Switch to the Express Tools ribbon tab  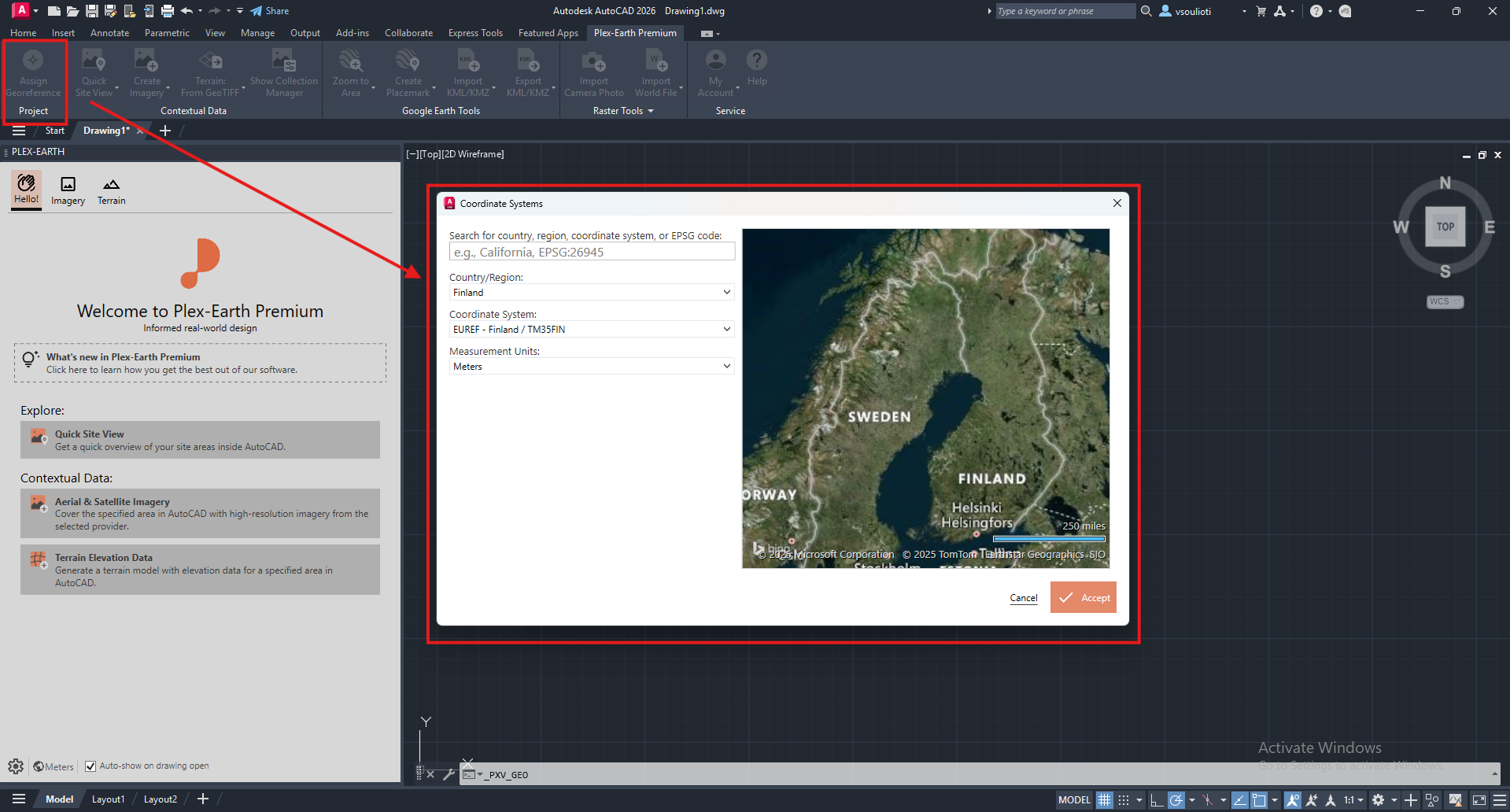[x=475, y=33]
